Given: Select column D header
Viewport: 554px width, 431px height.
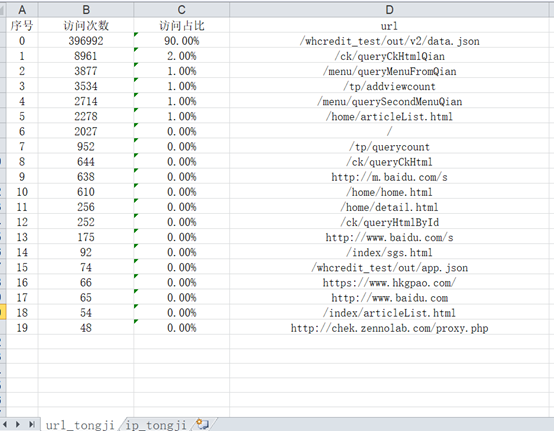Looking at the screenshot, I should coord(389,10).
